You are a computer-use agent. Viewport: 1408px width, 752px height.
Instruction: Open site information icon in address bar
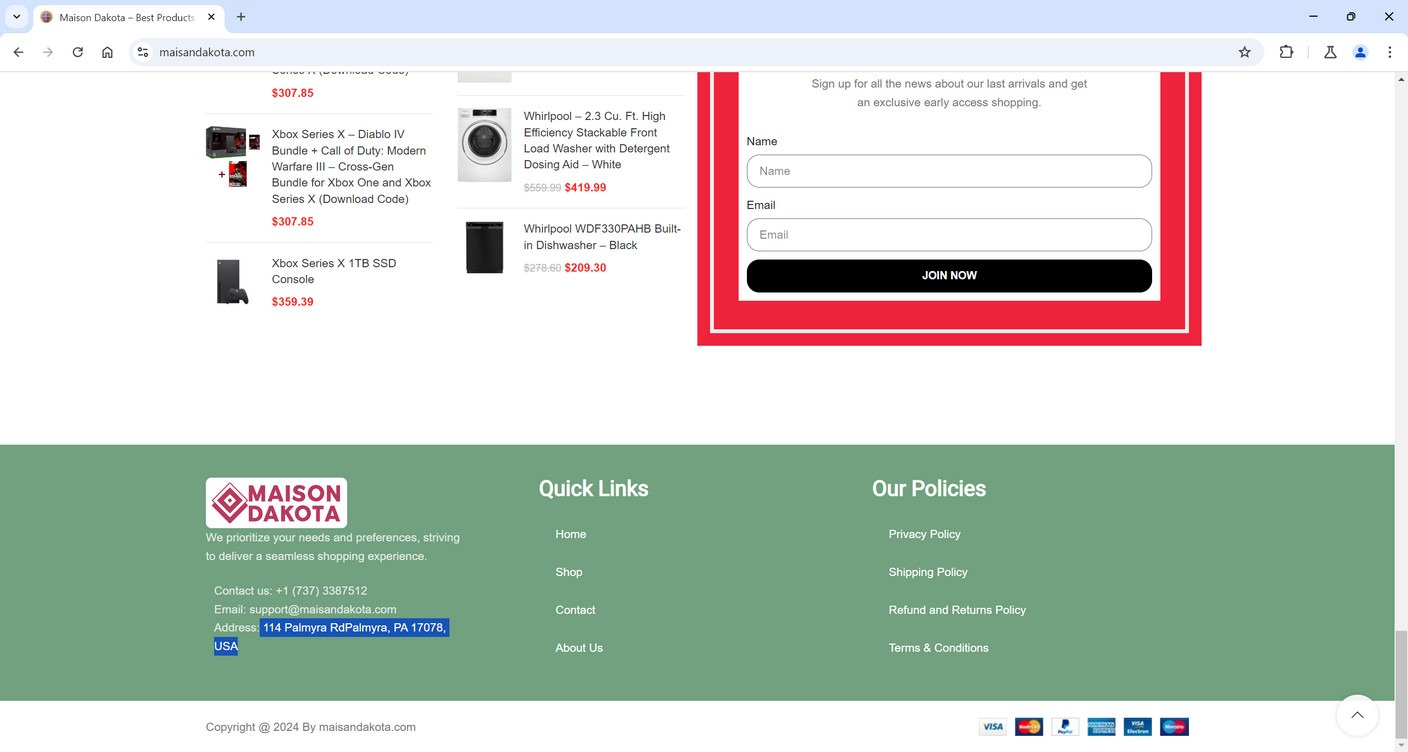pyautogui.click(x=143, y=52)
